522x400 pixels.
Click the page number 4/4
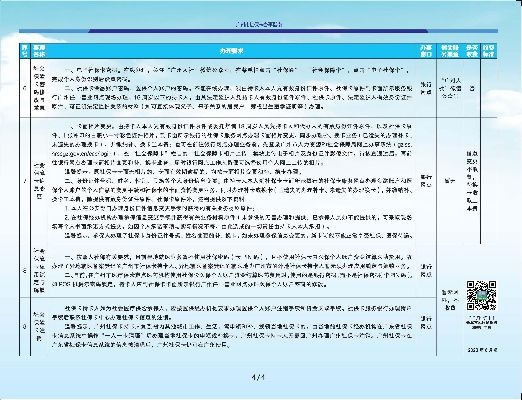(x=258, y=378)
